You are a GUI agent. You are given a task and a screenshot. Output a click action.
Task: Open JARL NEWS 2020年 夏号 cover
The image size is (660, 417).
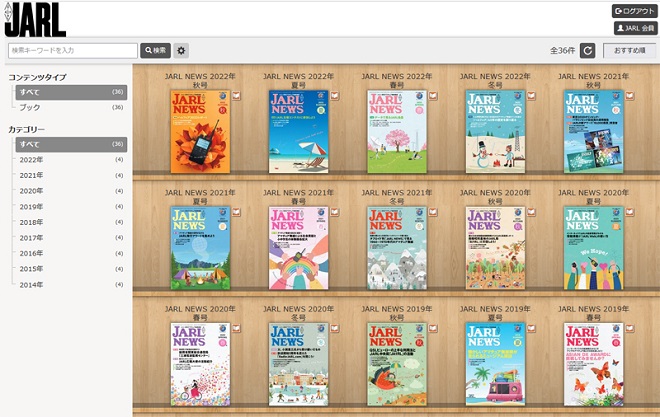[593, 248]
